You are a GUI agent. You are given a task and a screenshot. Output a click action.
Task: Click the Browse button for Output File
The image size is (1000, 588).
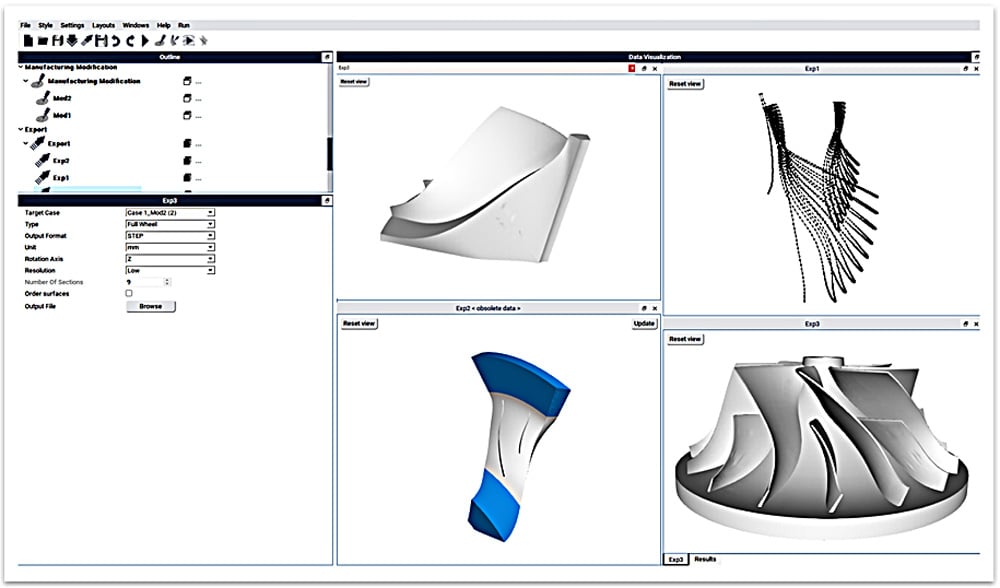pos(151,307)
